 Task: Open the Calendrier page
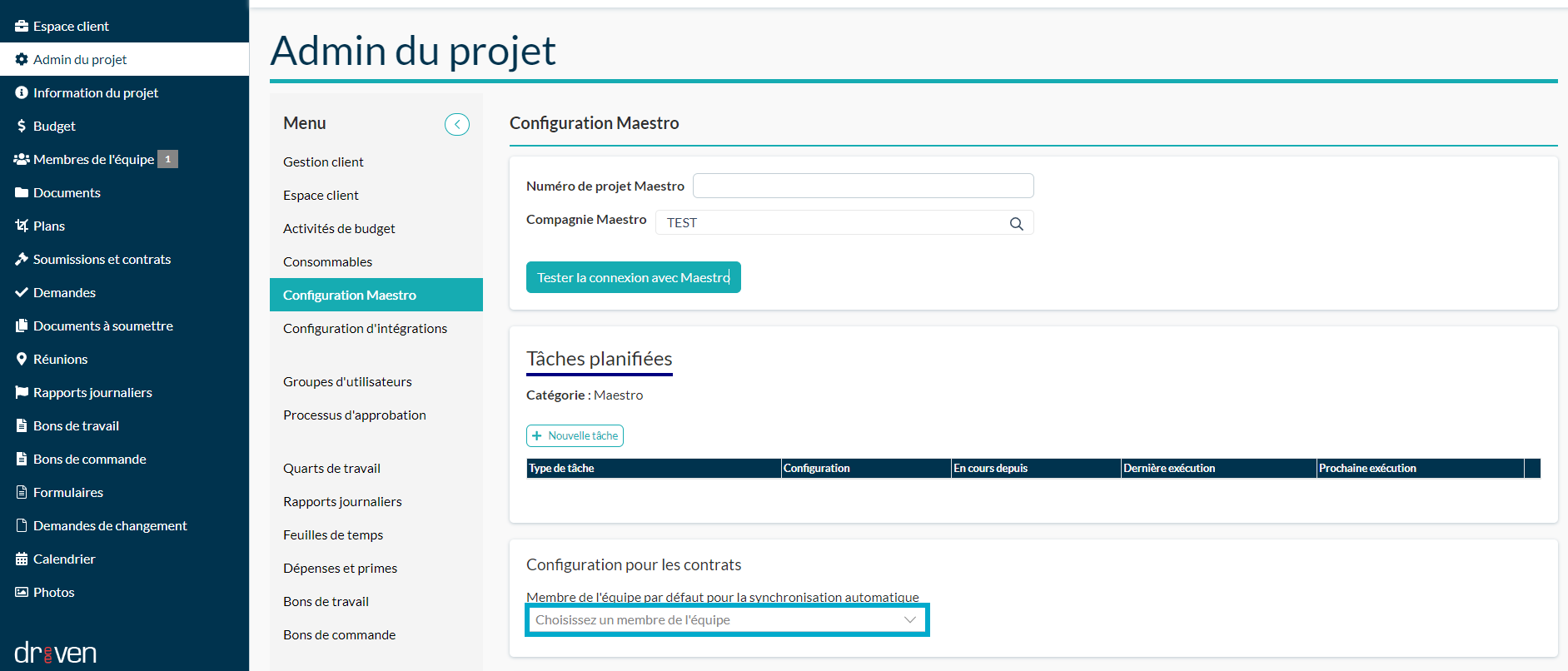124,559
